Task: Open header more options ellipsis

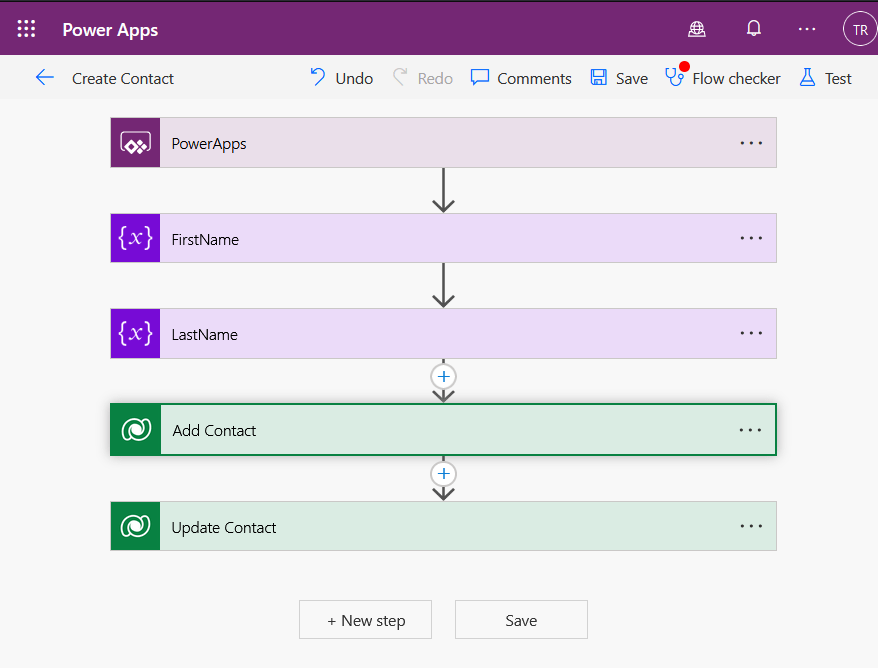Action: click(807, 29)
